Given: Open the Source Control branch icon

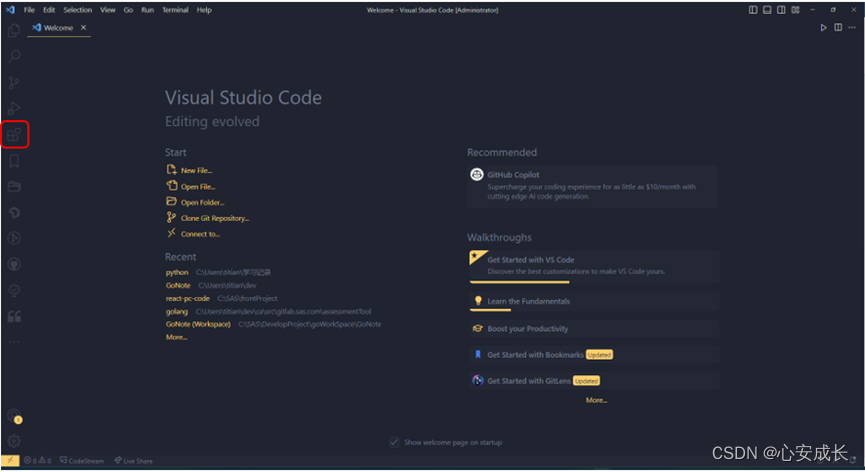Looking at the screenshot, I should pyautogui.click(x=14, y=83).
